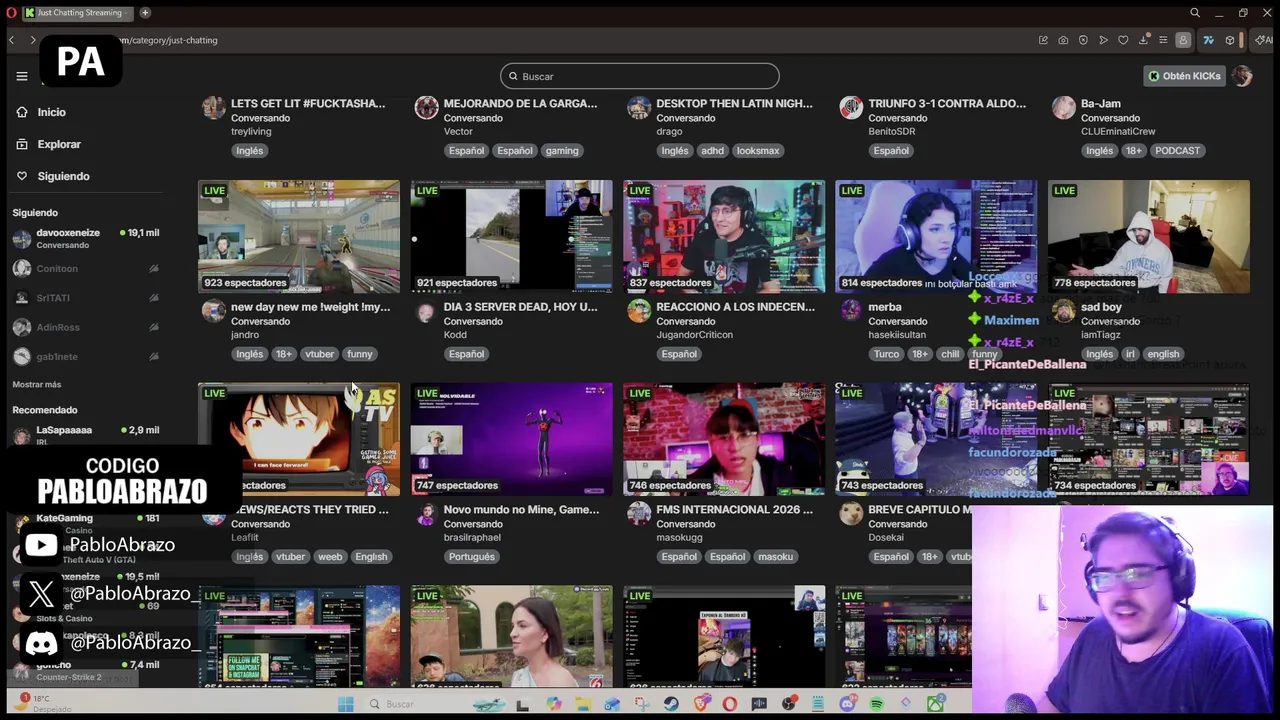Click the weeb tag under Leafiit
The image size is (1280, 720).
point(330,557)
